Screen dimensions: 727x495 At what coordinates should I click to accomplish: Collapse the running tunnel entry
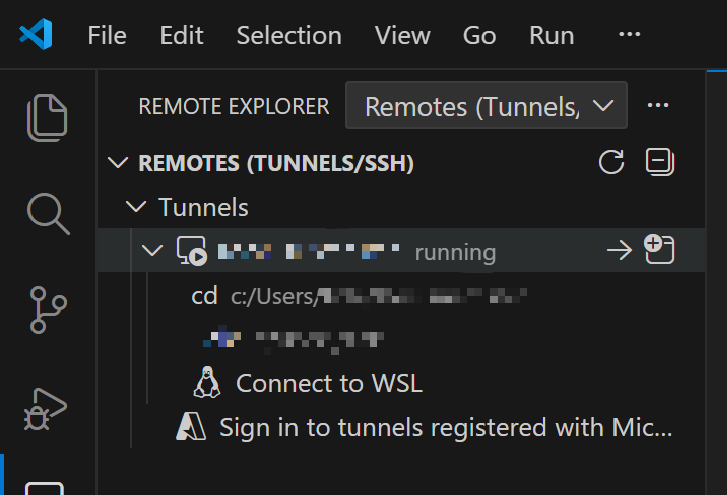(x=153, y=251)
